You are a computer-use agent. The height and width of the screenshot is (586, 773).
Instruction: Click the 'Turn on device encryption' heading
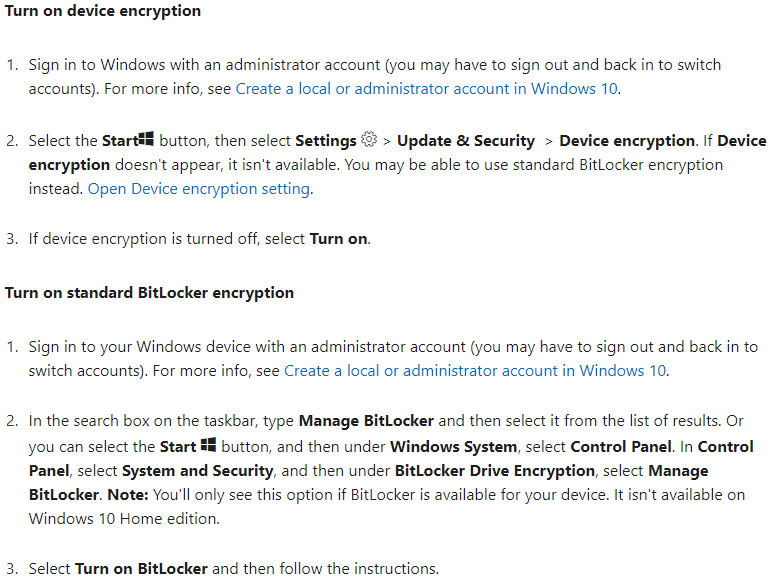pos(103,11)
